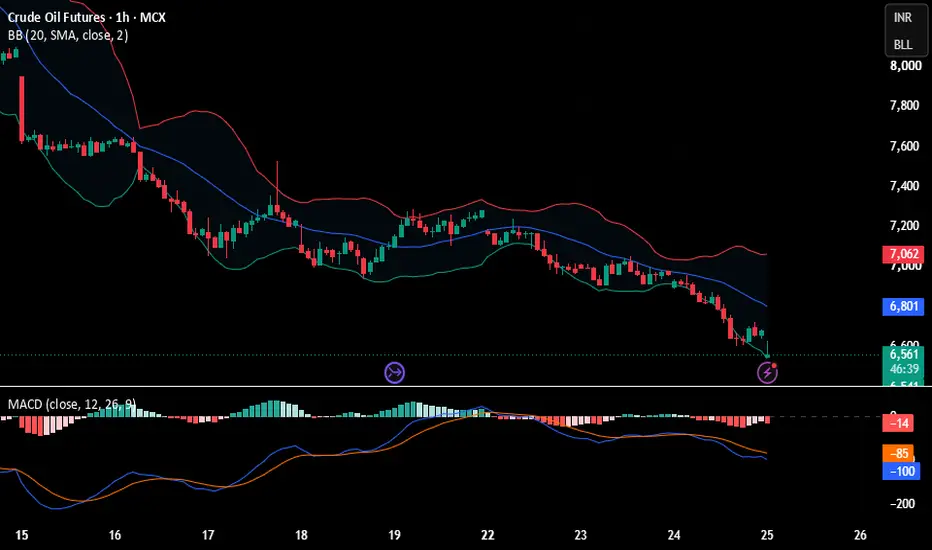Click the 7,200 price axis label
Image resolution: width=932 pixels, height=550 pixels.
[905, 226]
